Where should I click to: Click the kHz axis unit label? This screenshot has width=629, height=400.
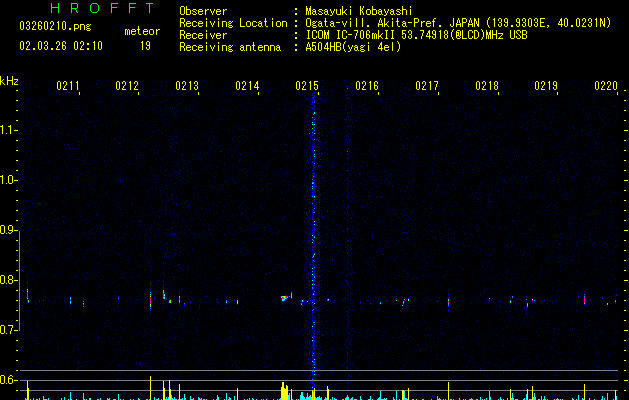click(9, 81)
